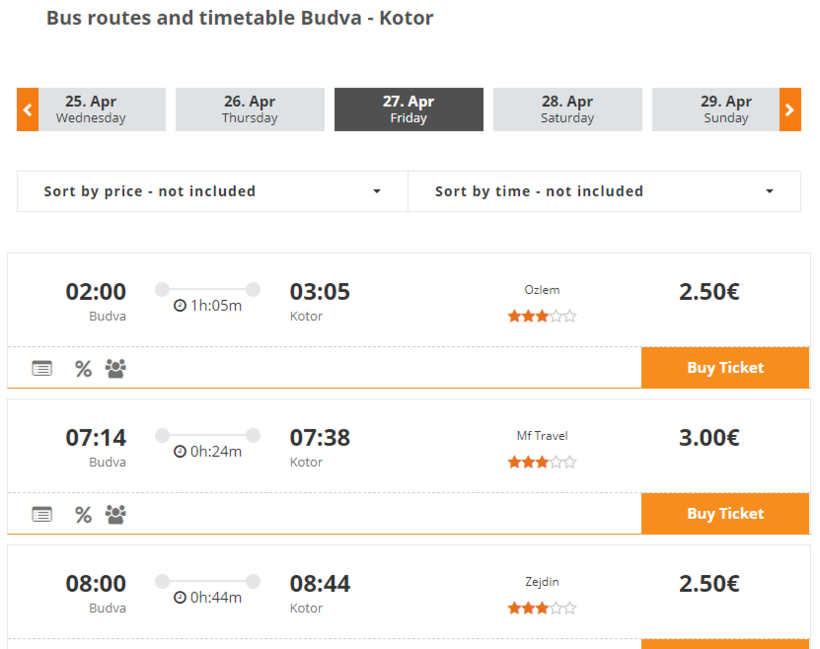Click the Ozlem carrier star rating
The image size is (820, 649).
tap(542, 316)
